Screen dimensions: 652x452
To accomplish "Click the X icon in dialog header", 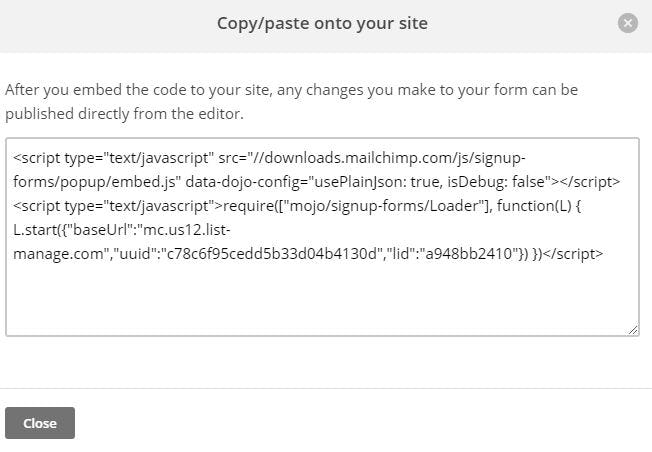I will coord(627,23).
